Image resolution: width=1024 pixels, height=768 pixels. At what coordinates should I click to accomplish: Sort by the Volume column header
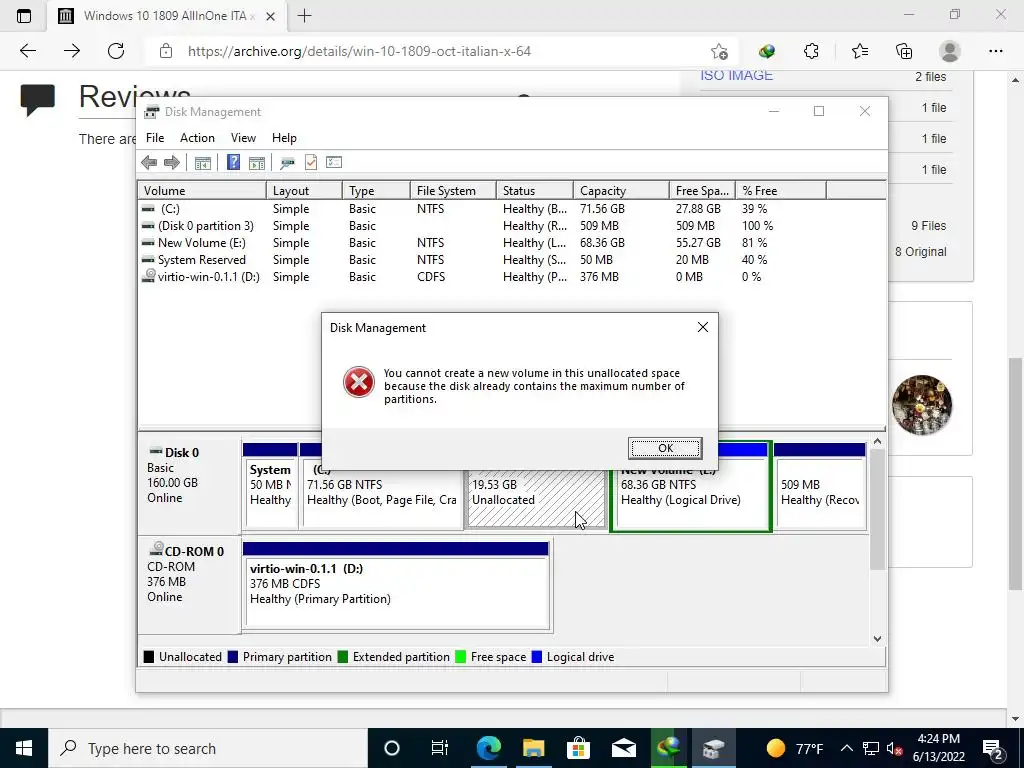pyautogui.click(x=202, y=191)
